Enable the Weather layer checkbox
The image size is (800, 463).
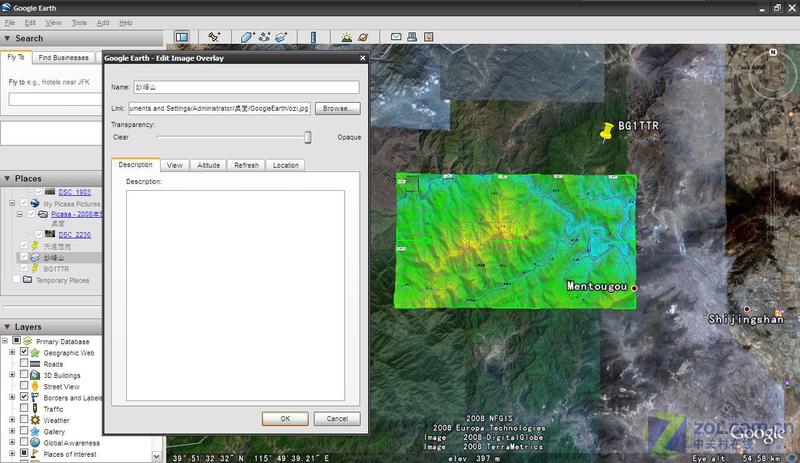[24, 419]
